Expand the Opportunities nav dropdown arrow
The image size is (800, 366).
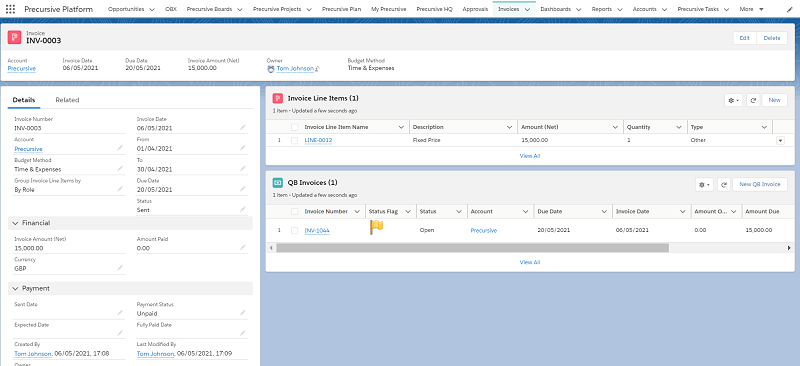tap(152, 10)
